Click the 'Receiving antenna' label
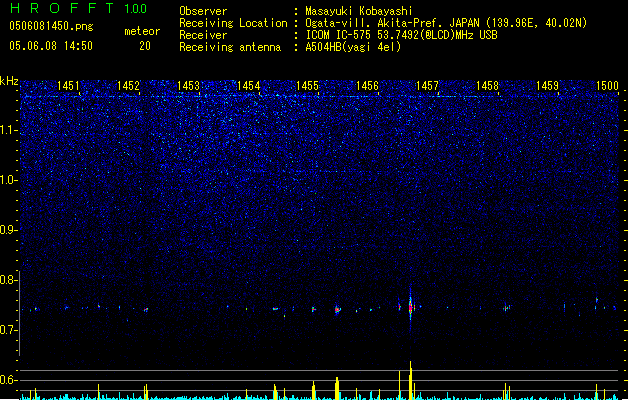629x400 pixels. (x=230, y=47)
